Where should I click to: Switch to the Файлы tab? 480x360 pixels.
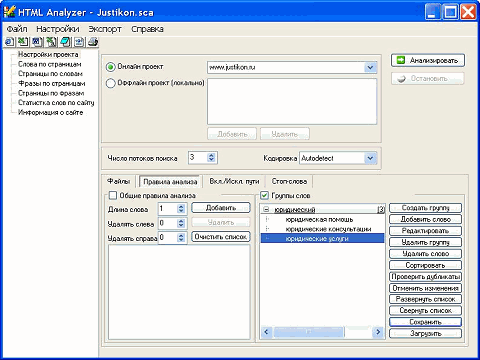pos(118,181)
